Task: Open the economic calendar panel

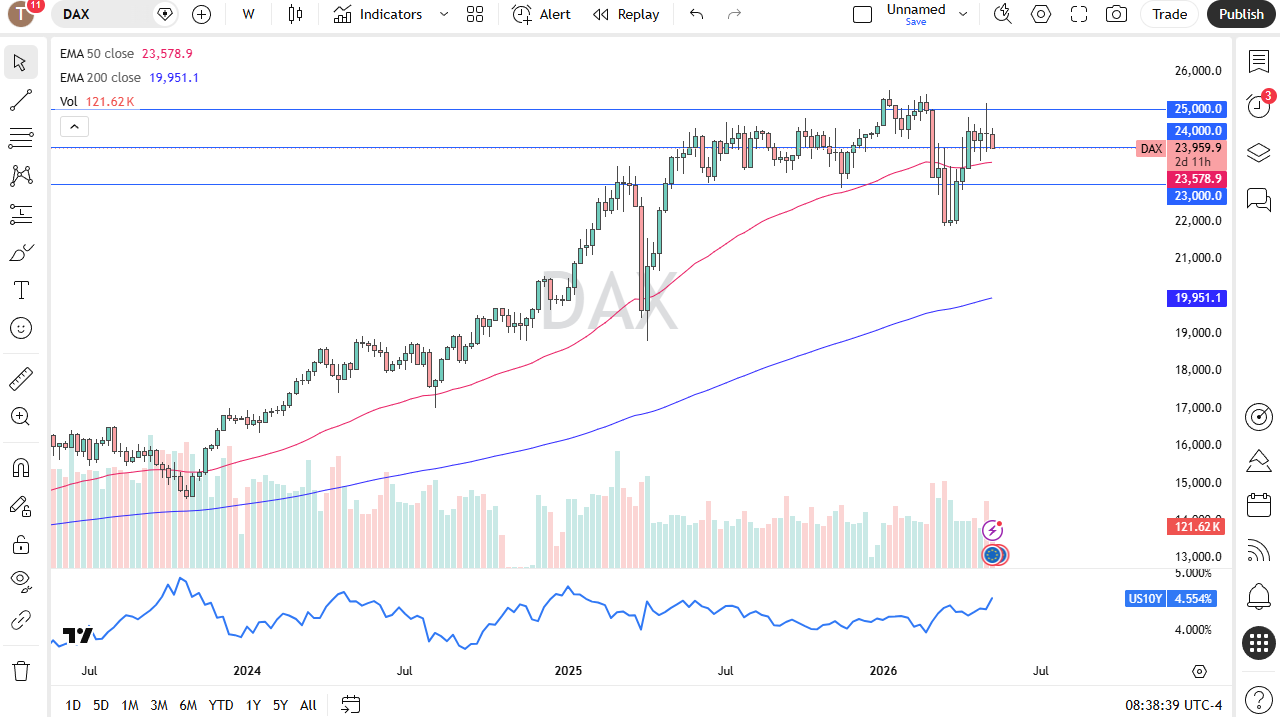Action: click(x=1258, y=506)
